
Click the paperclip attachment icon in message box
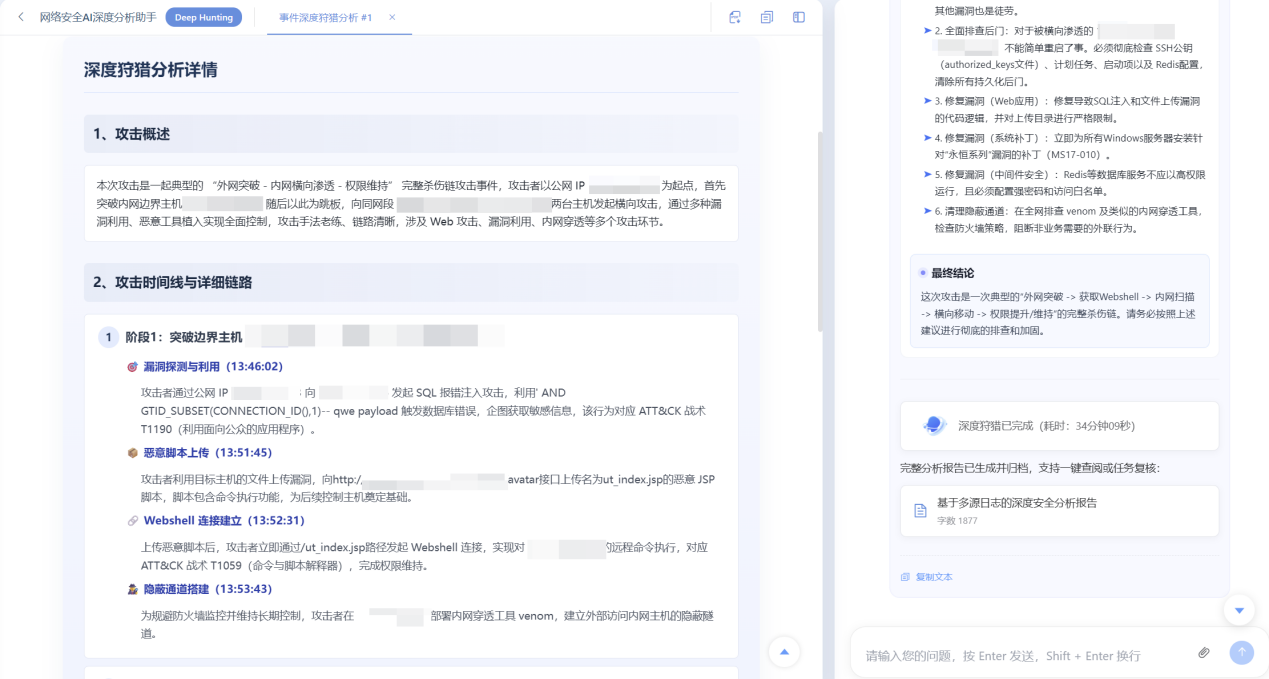coord(1204,652)
